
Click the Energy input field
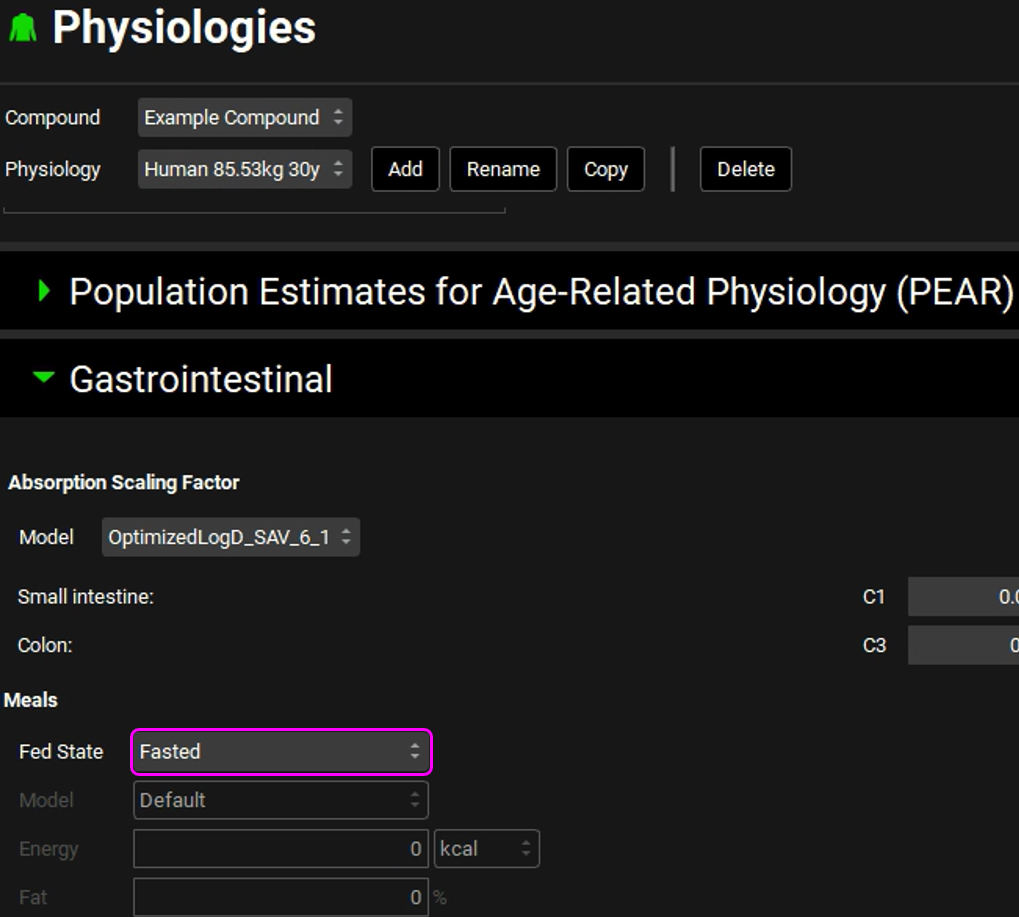pyautogui.click(x=280, y=849)
